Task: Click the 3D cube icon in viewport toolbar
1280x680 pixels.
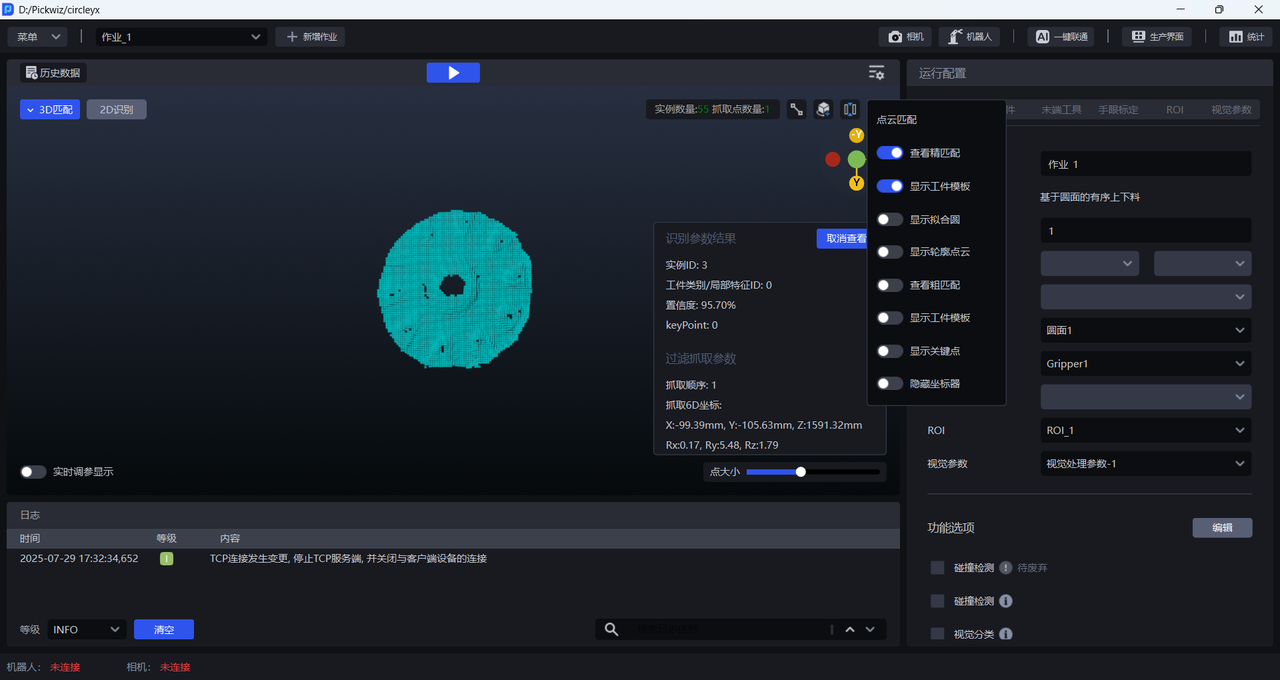Action: (x=823, y=110)
